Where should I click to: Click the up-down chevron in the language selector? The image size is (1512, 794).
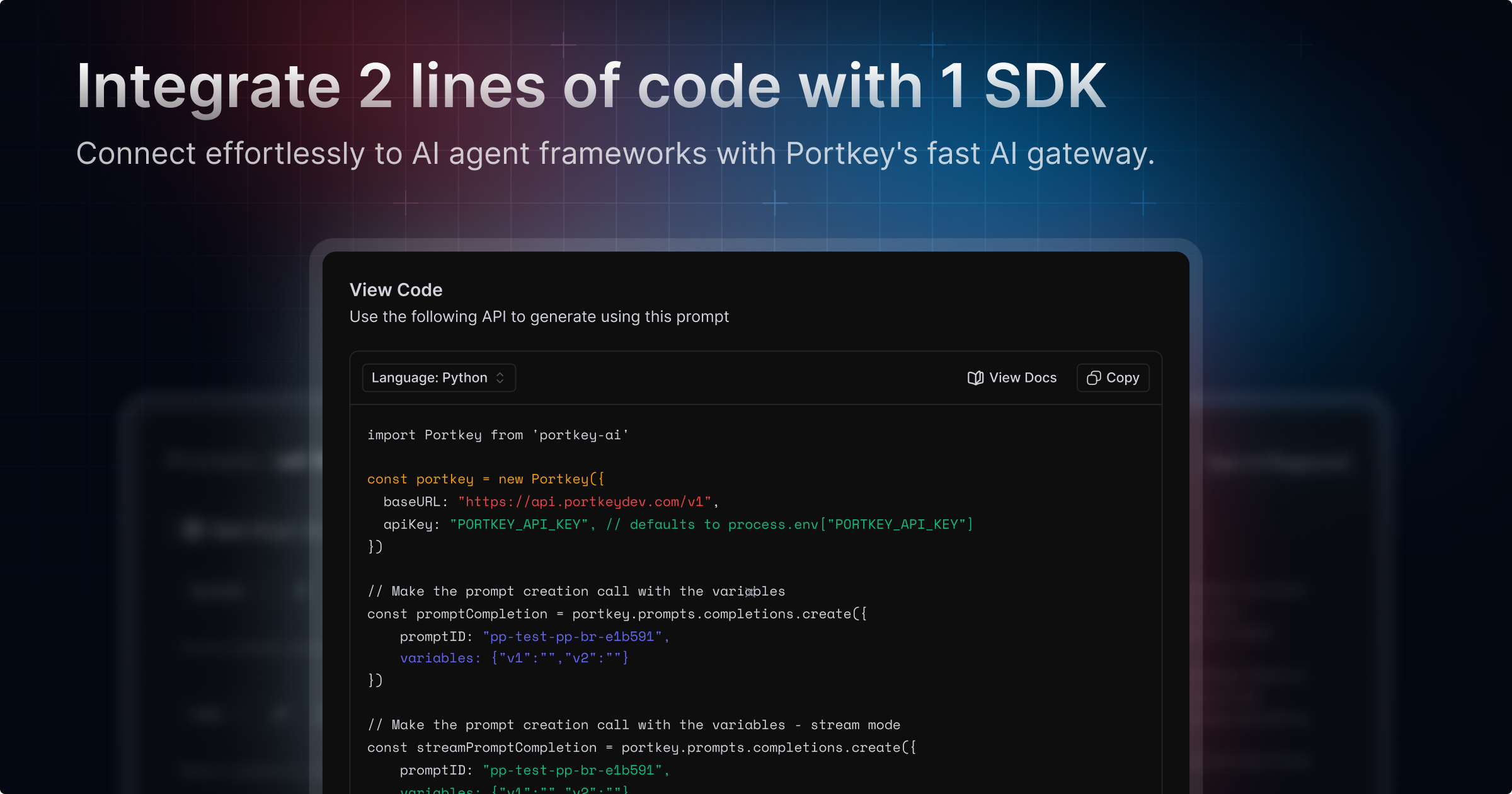pos(500,377)
